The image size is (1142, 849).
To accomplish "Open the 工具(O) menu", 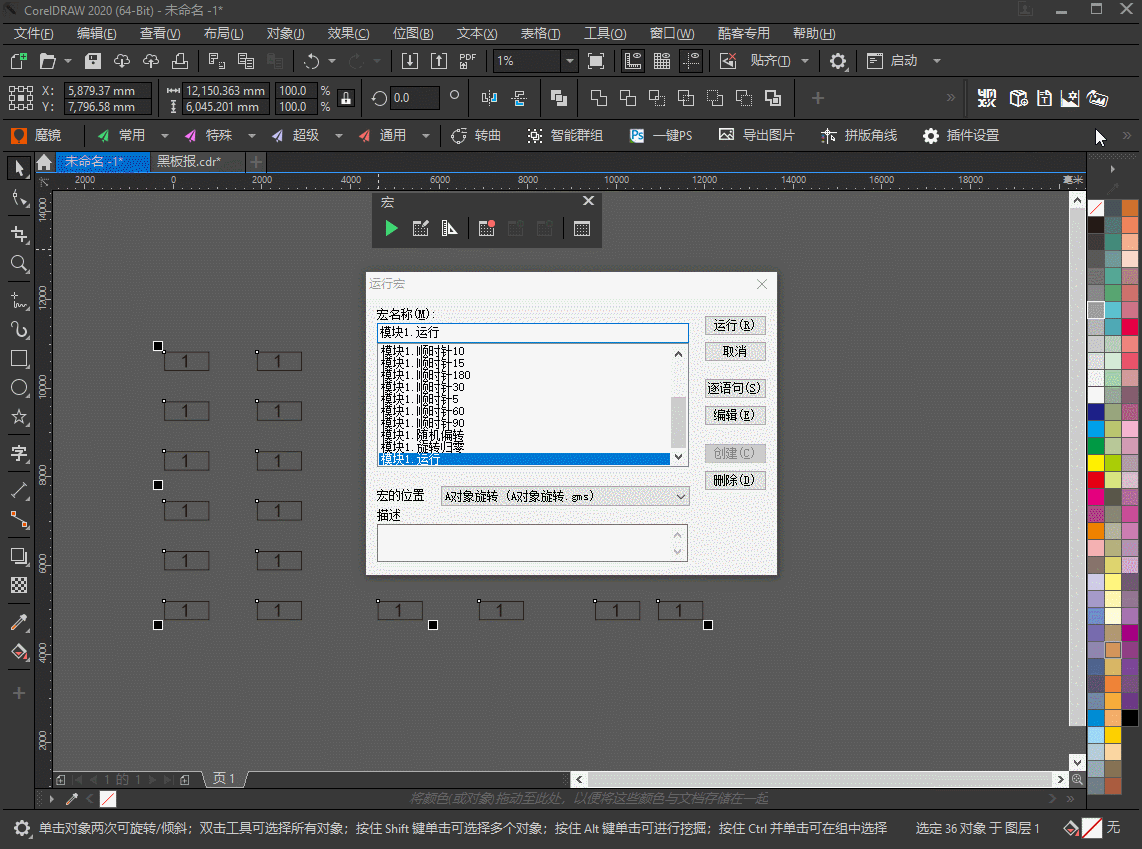I will pyautogui.click(x=605, y=33).
